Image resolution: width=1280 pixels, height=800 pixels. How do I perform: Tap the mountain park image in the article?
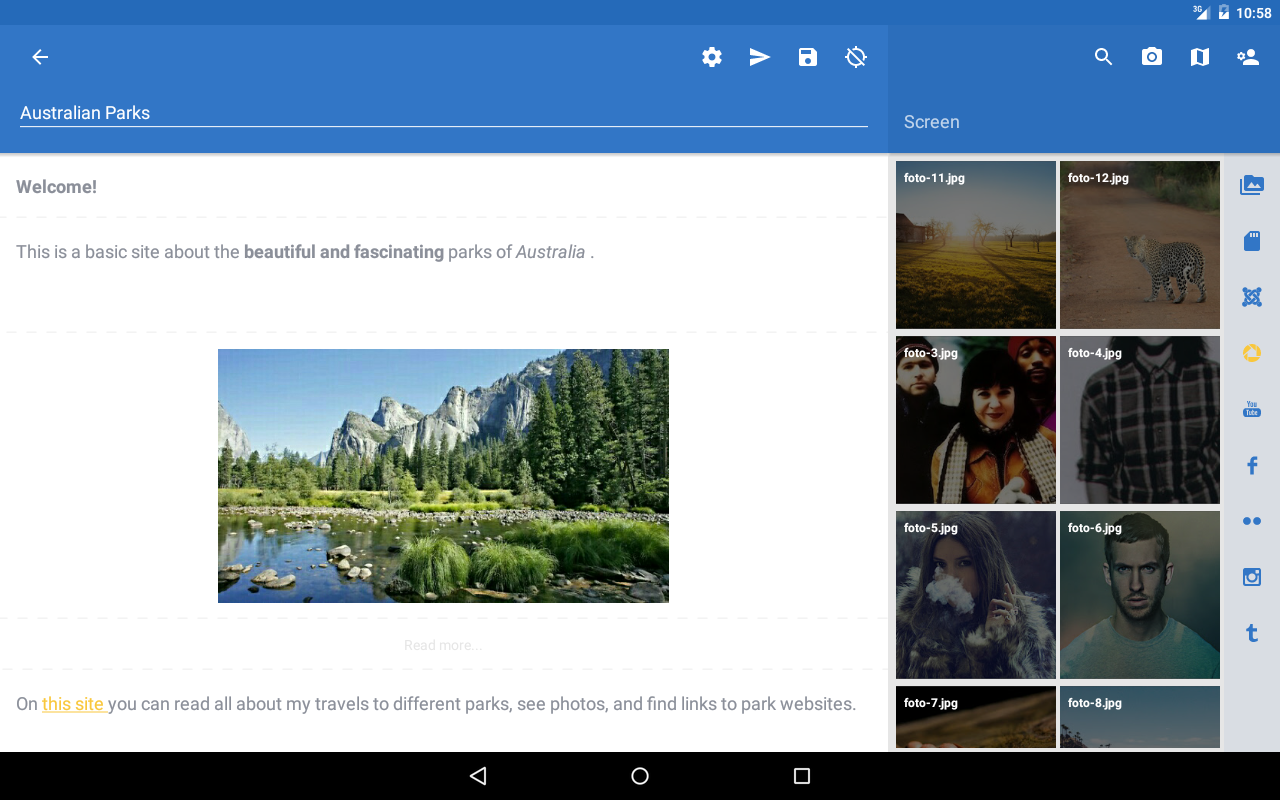click(443, 476)
